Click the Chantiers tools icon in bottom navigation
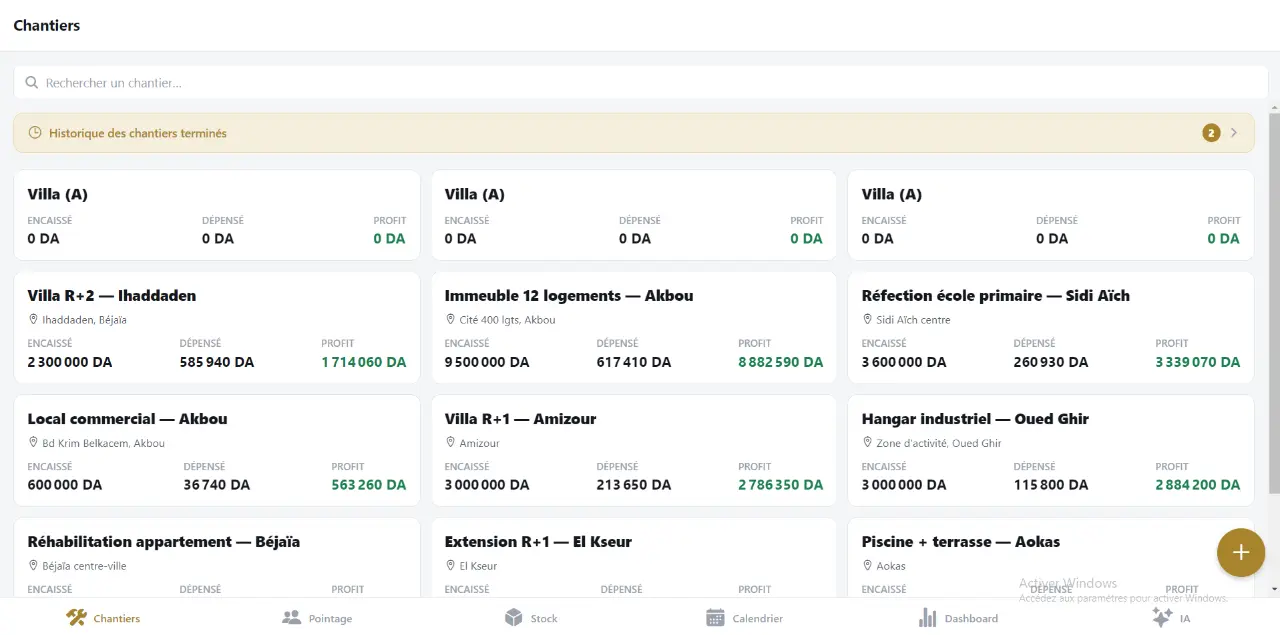The height and width of the screenshot is (635, 1280). coord(76,617)
